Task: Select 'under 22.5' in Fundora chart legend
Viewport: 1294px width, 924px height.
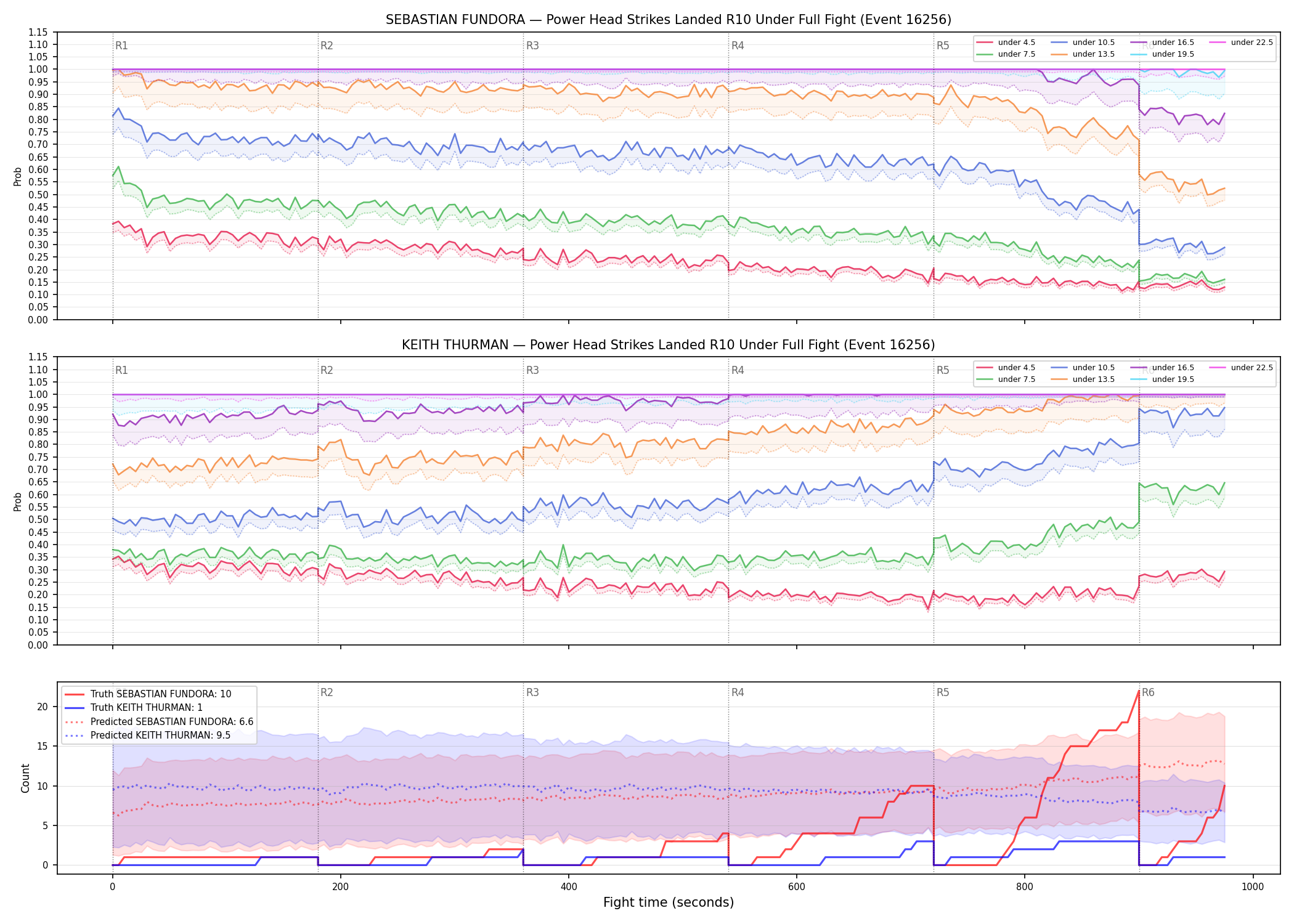Action: [x=1242, y=43]
